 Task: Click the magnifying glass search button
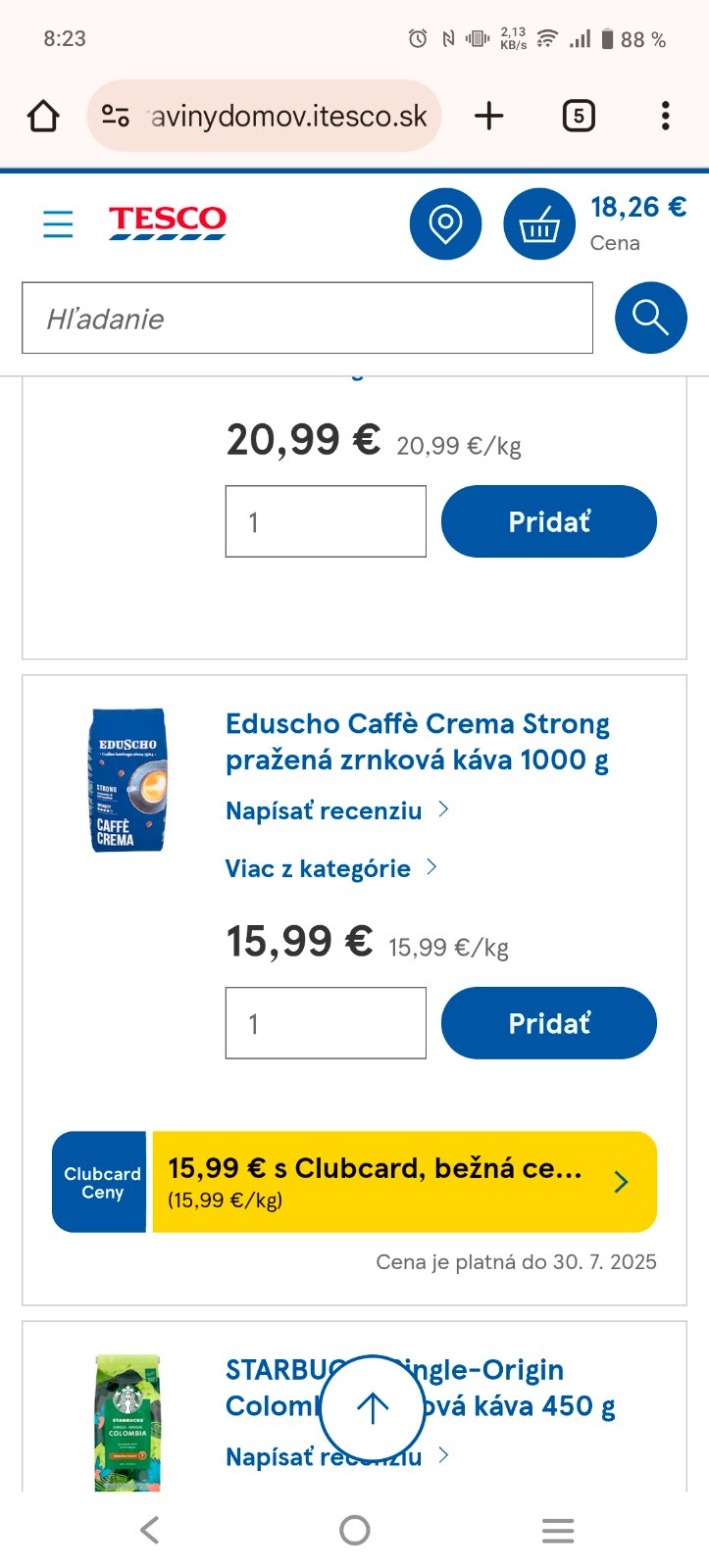click(650, 318)
